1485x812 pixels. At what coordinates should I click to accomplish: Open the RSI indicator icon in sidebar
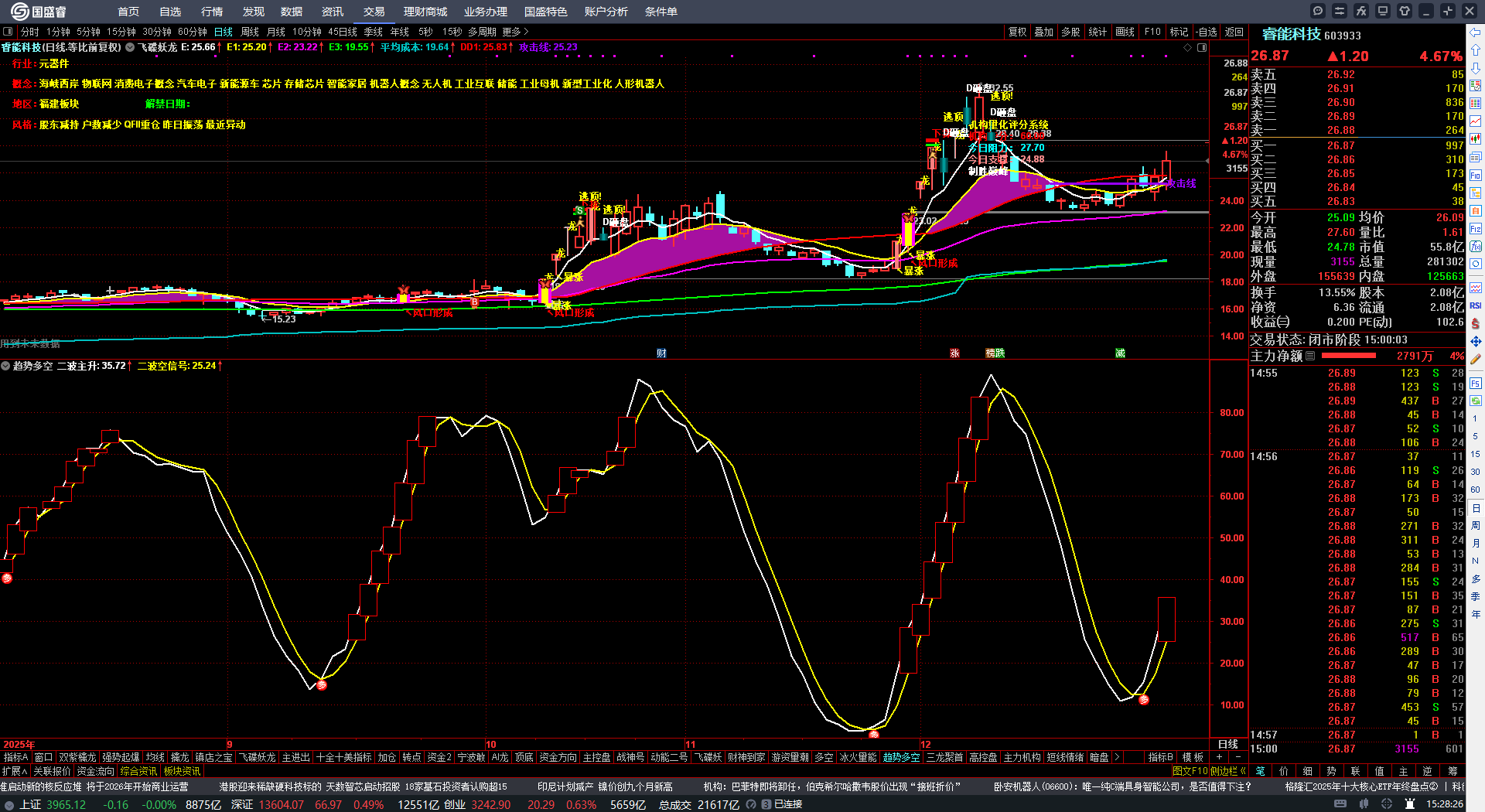[x=1476, y=305]
